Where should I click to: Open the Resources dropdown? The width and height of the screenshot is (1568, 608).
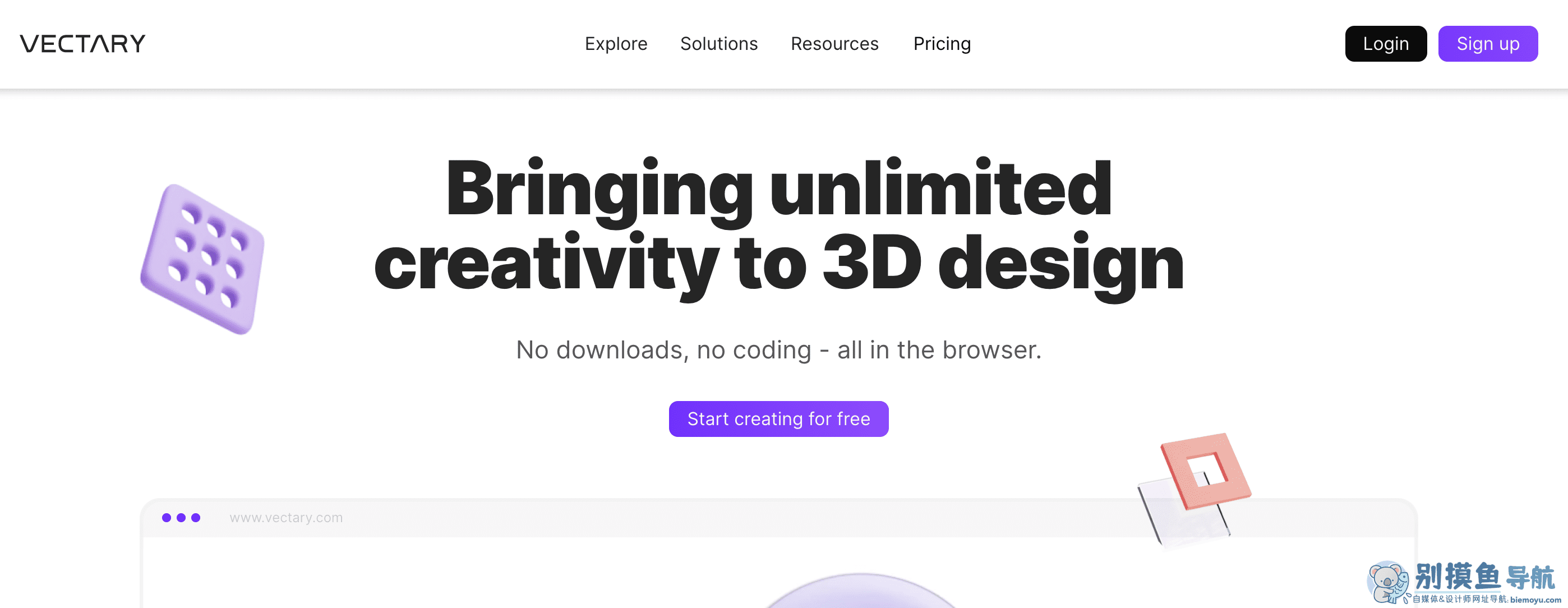pos(834,44)
